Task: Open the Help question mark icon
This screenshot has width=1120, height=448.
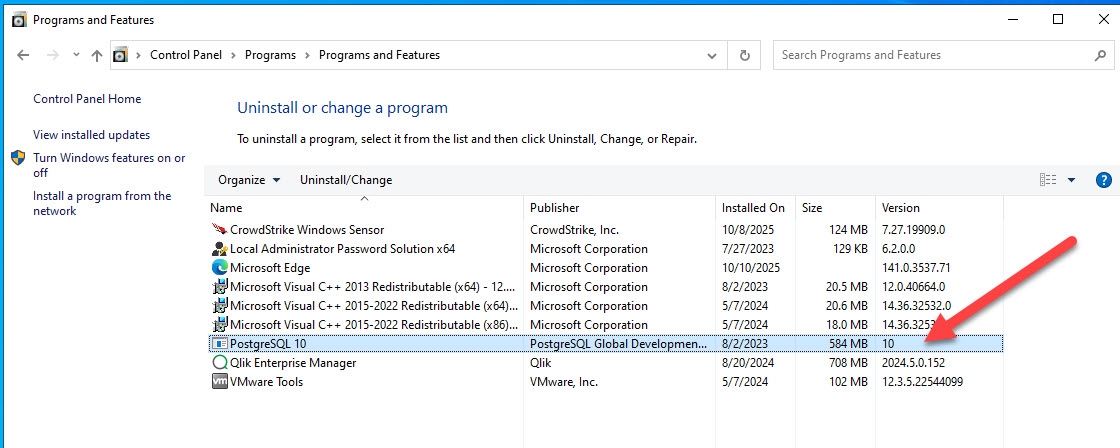Action: [x=1104, y=180]
